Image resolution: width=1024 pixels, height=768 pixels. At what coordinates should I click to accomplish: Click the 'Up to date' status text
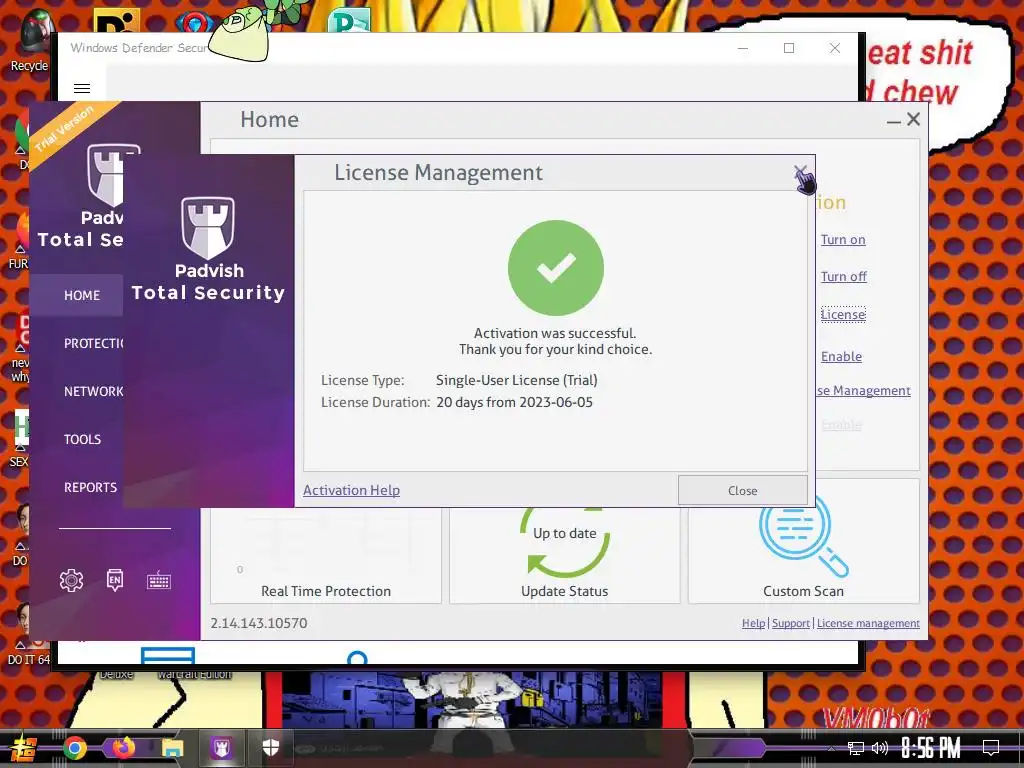565,534
